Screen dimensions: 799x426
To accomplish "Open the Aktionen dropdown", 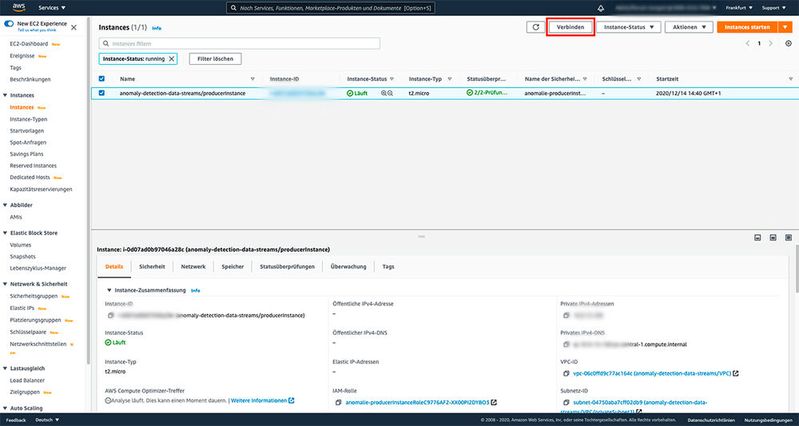I will 688,27.
